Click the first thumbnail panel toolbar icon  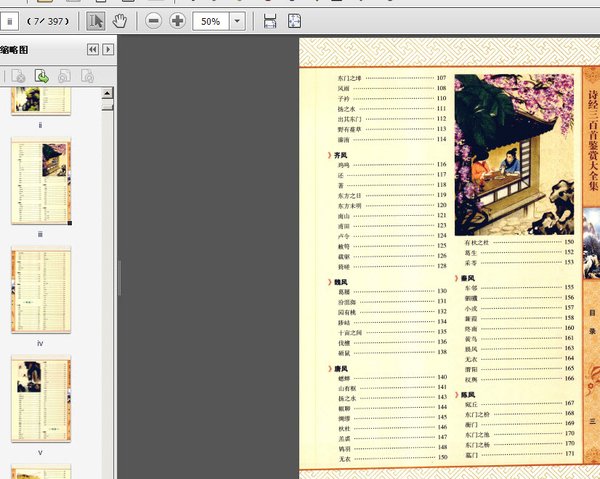[19, 75]
